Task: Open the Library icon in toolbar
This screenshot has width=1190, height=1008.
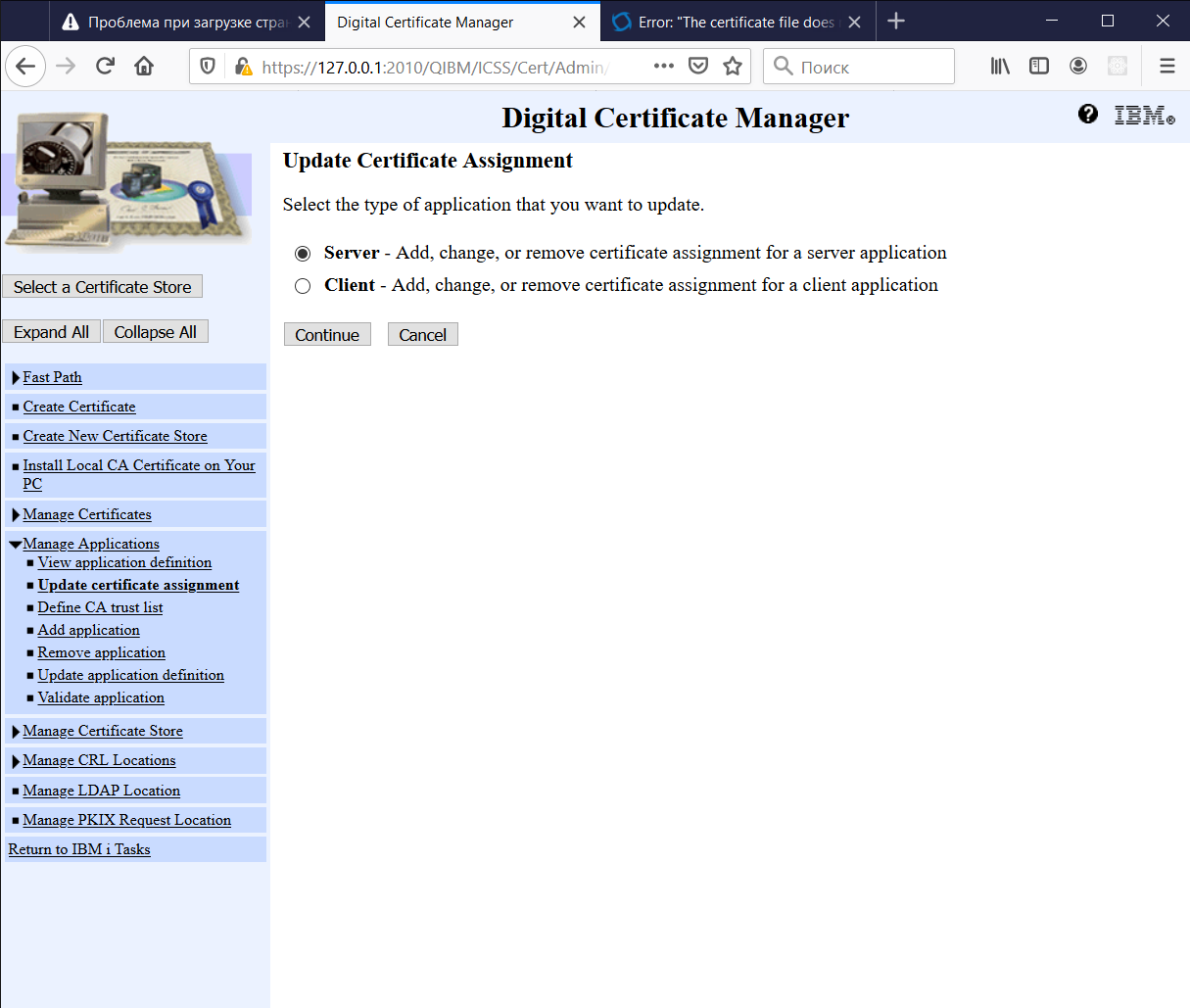Action: [x=1000, y=66]
